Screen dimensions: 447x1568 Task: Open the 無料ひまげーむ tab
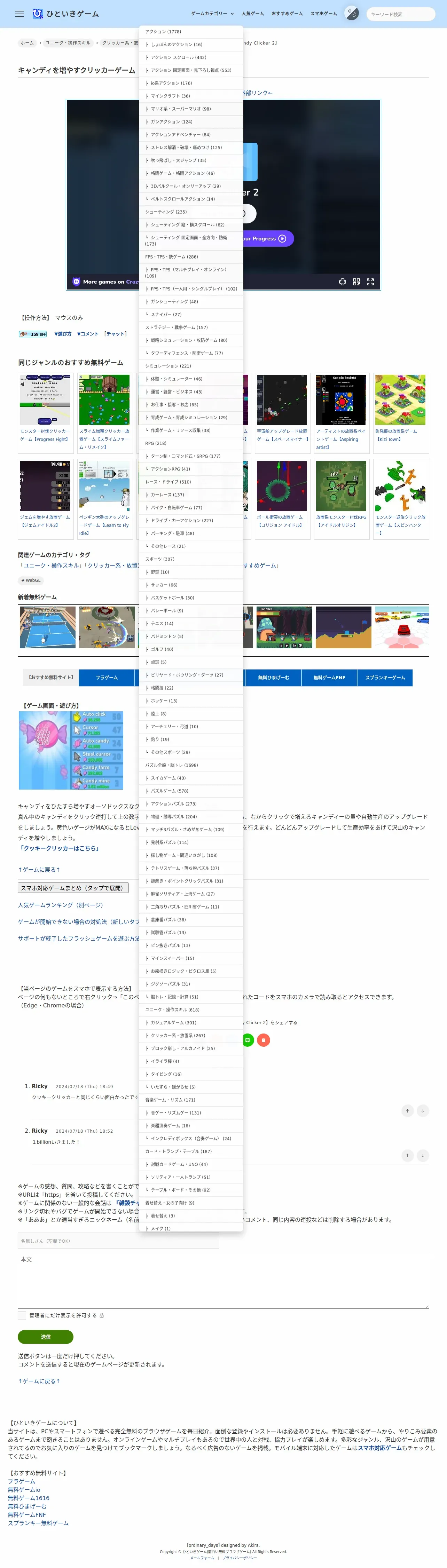(273, 678)
